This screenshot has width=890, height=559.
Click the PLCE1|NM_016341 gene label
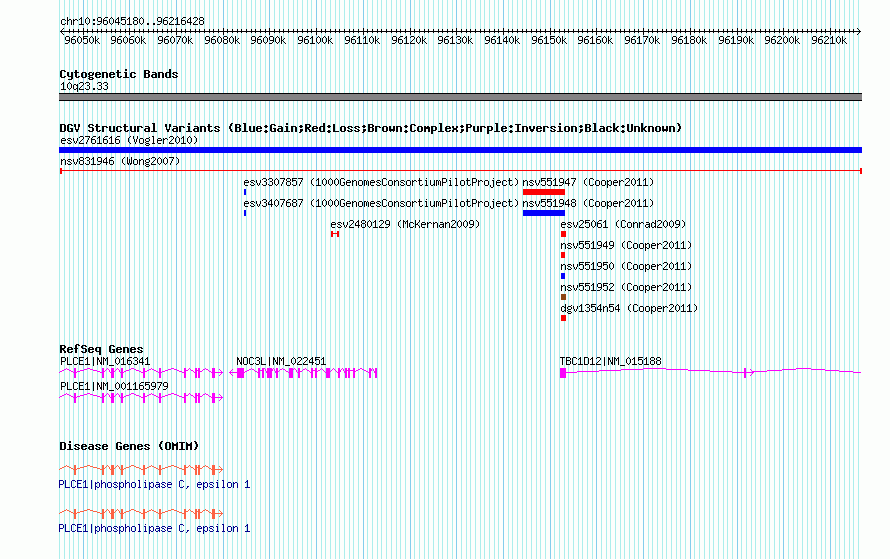[105, 362]
